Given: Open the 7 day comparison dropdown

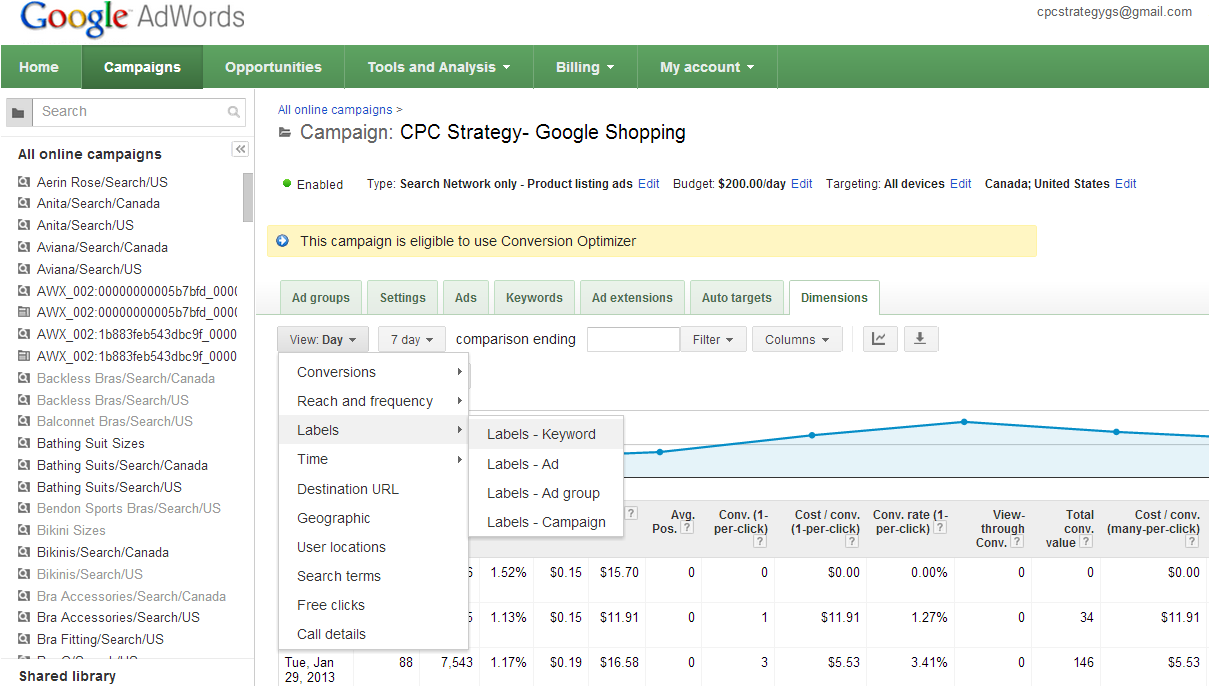Looking at the screenshot, I should [411, 340].
